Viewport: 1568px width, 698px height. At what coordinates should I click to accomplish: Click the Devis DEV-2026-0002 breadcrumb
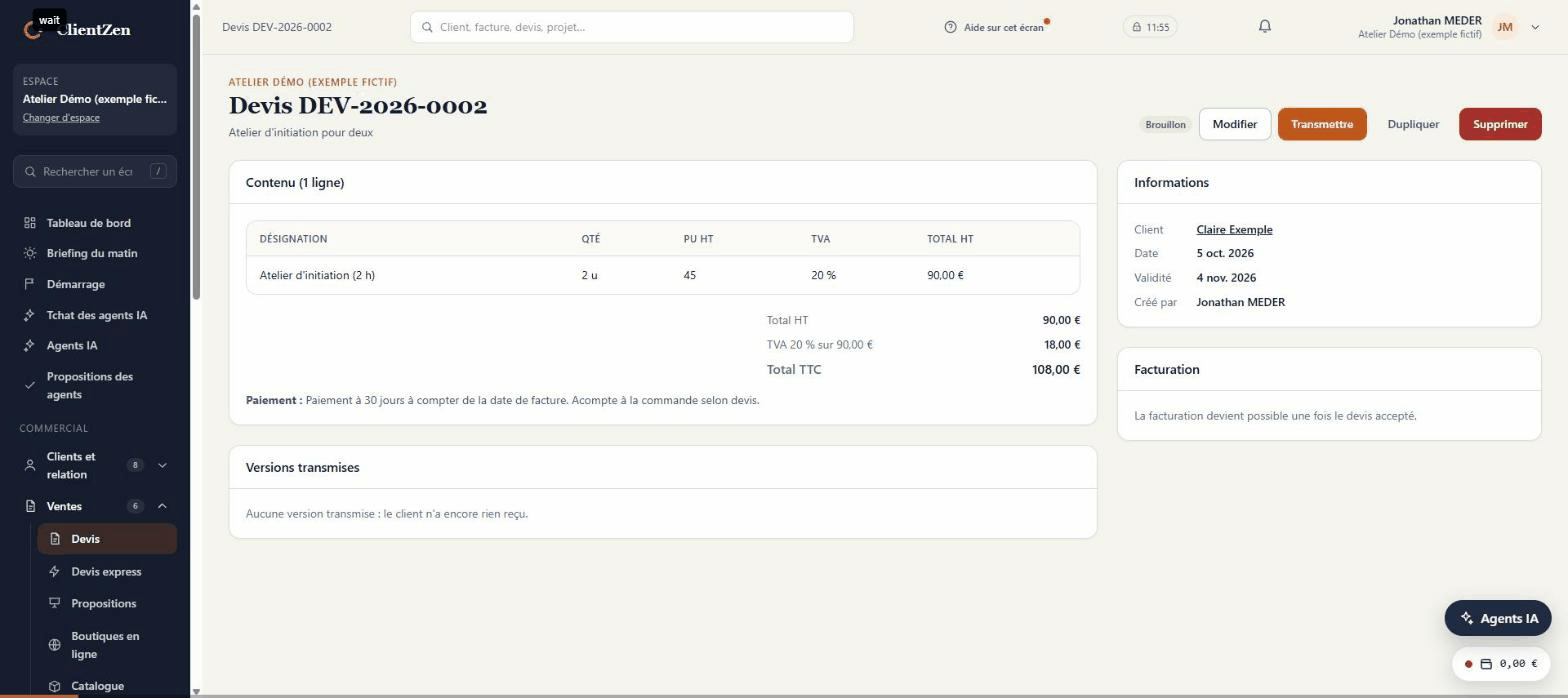(x=277, y=27)
